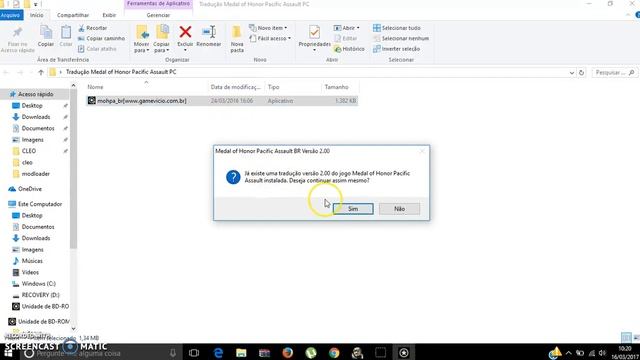Sort by the Tipo column header
This screenshot has height=360, width=640.
(x=292, y=87)
